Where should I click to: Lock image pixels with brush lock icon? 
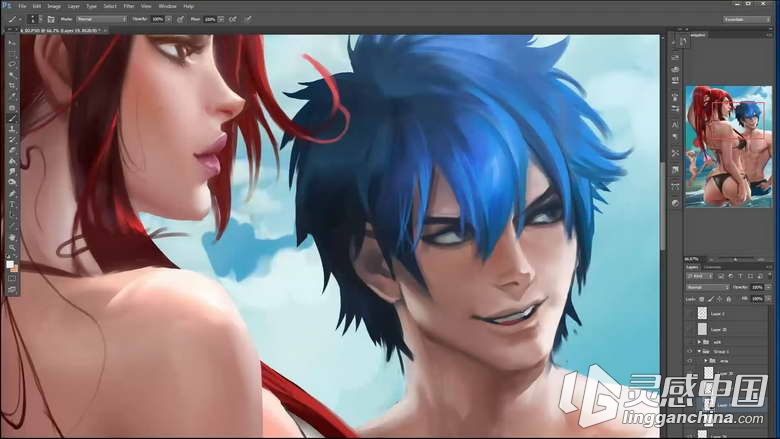pyautogui.click(x=710, y=299)
